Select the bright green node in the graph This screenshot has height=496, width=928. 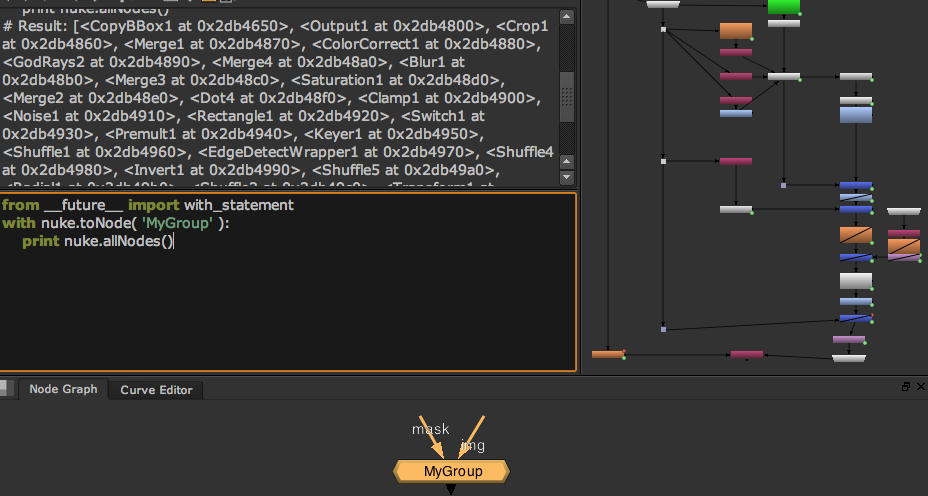coord(784,7)
